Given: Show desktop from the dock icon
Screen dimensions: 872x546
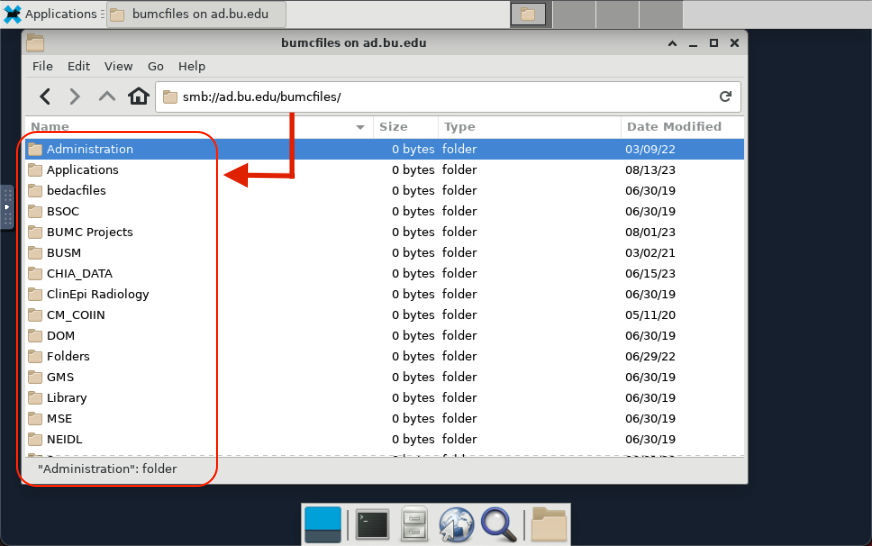Looking at the screenshot, I should click(323, 524).
